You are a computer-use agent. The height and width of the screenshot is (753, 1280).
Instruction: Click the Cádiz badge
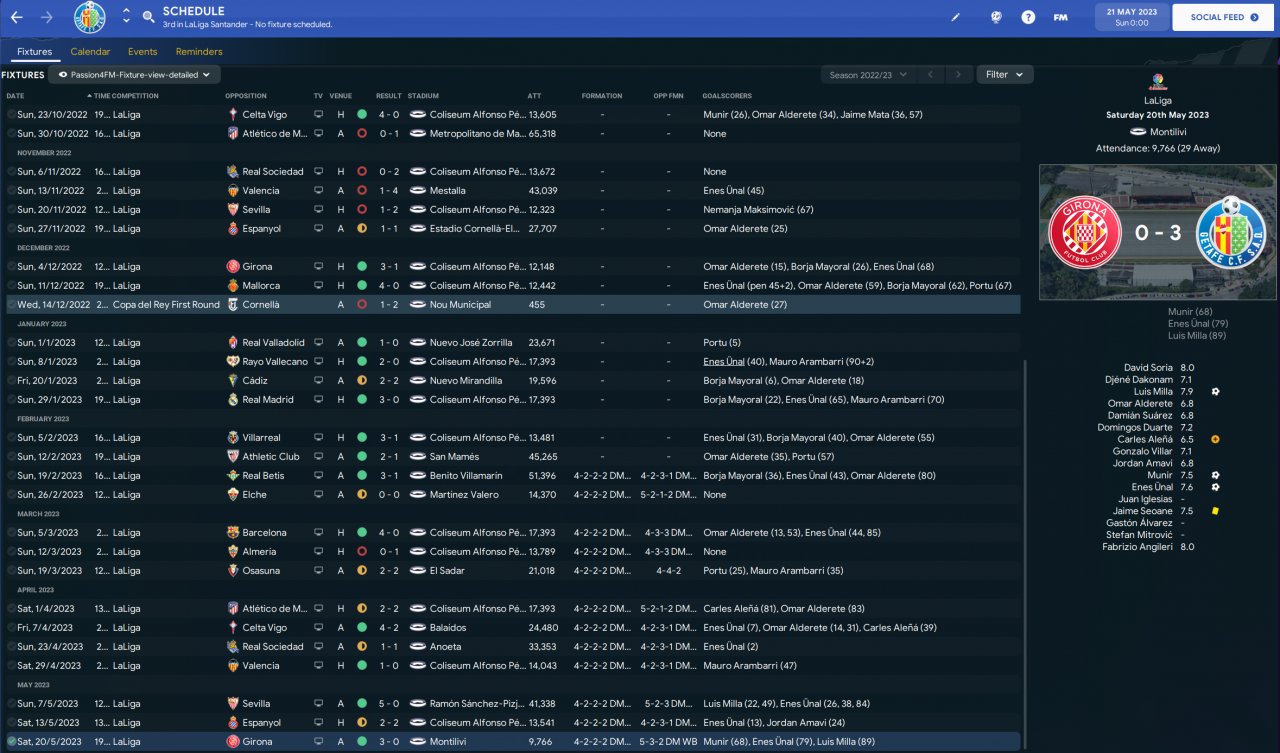pos(233,381)
